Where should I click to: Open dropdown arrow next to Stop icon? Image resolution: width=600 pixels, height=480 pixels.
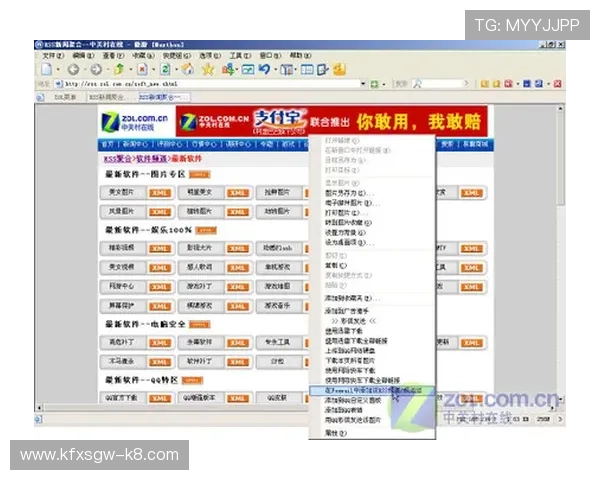point(153,70)
